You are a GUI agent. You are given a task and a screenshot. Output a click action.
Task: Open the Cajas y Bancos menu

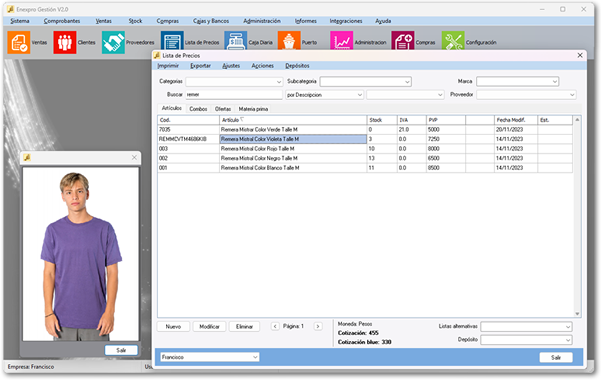point(211,21)
